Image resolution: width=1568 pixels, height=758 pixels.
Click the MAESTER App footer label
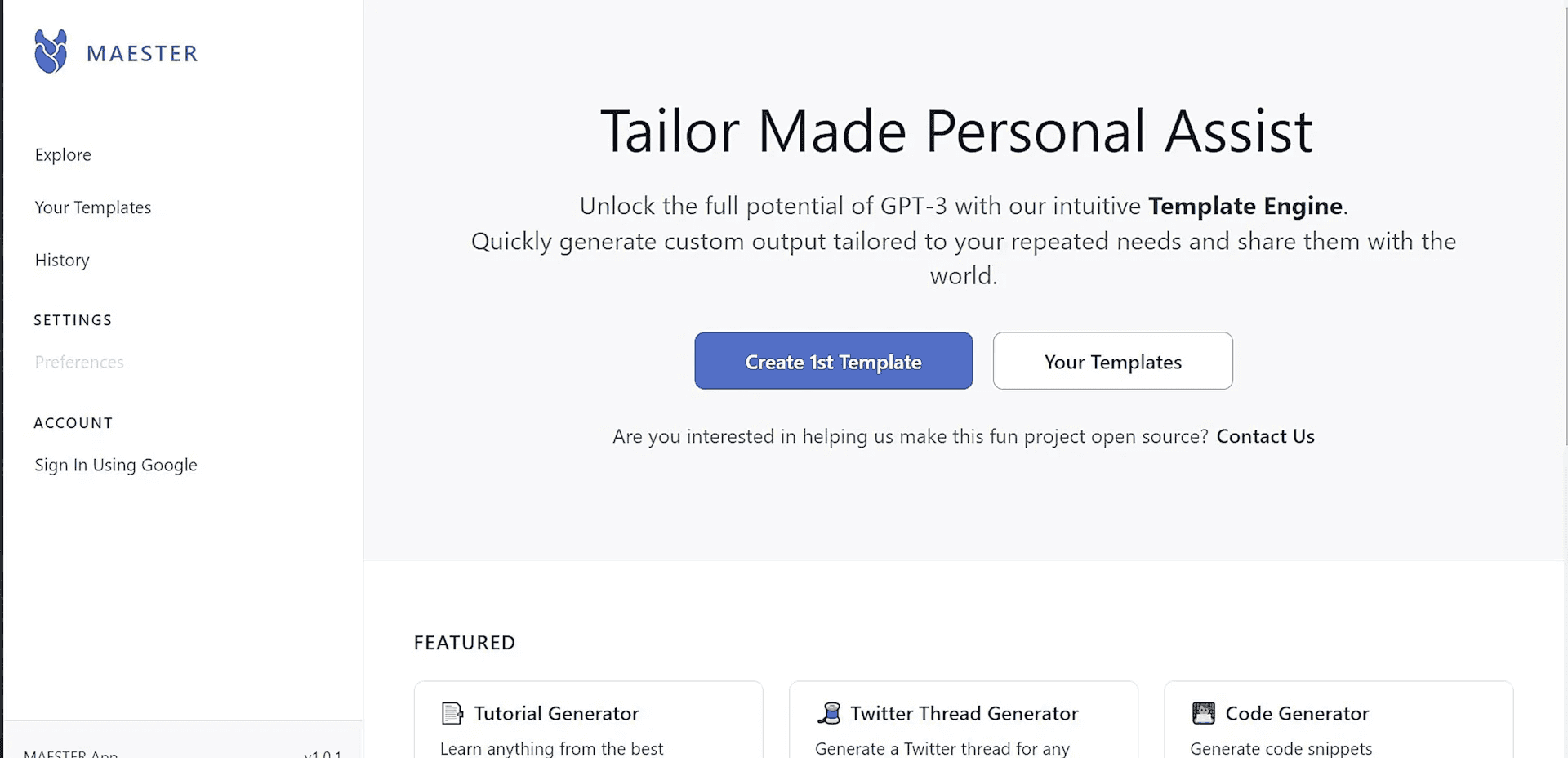[71, 753]
